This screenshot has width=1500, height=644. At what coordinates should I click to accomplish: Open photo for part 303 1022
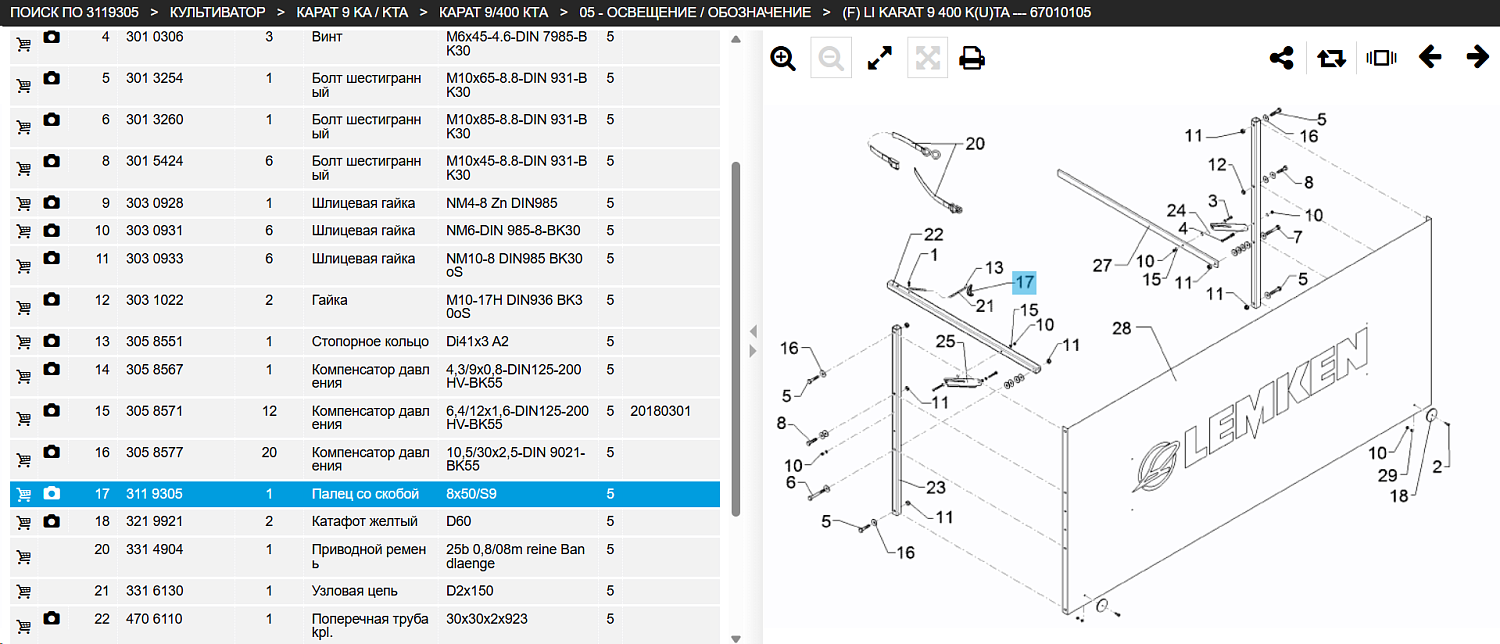pos(52,300)
